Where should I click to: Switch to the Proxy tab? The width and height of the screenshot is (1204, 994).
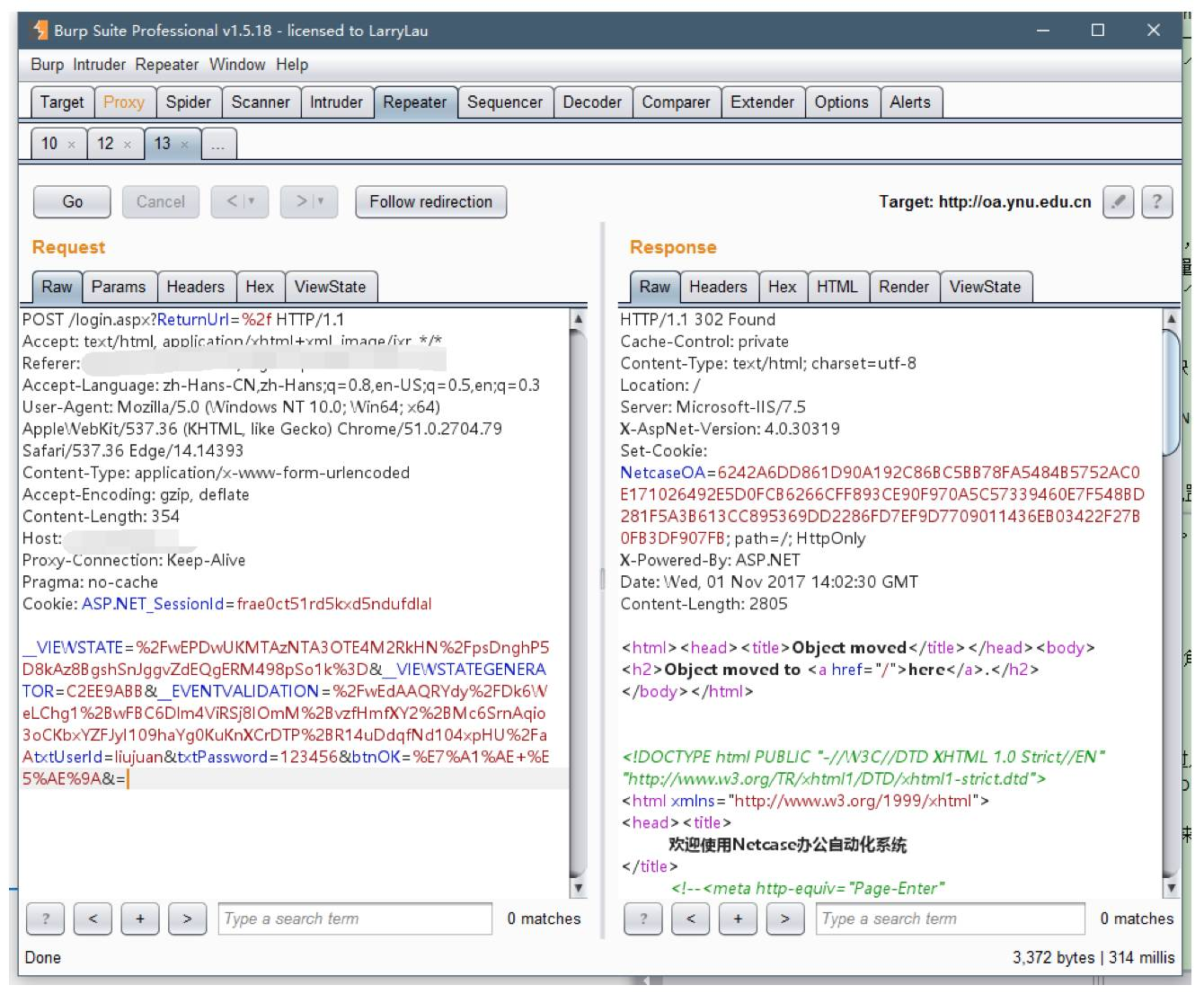(x=124, y=102)
